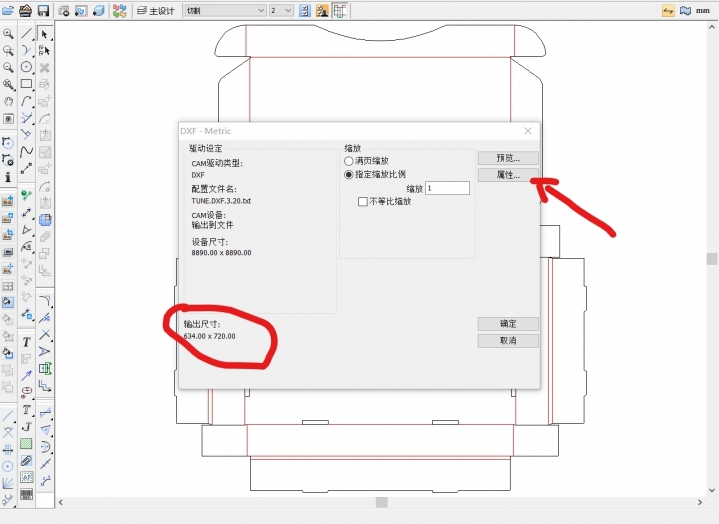Click the bold T text tool
The width and height of the screenshot is (719, 524).
coord(27,342)
